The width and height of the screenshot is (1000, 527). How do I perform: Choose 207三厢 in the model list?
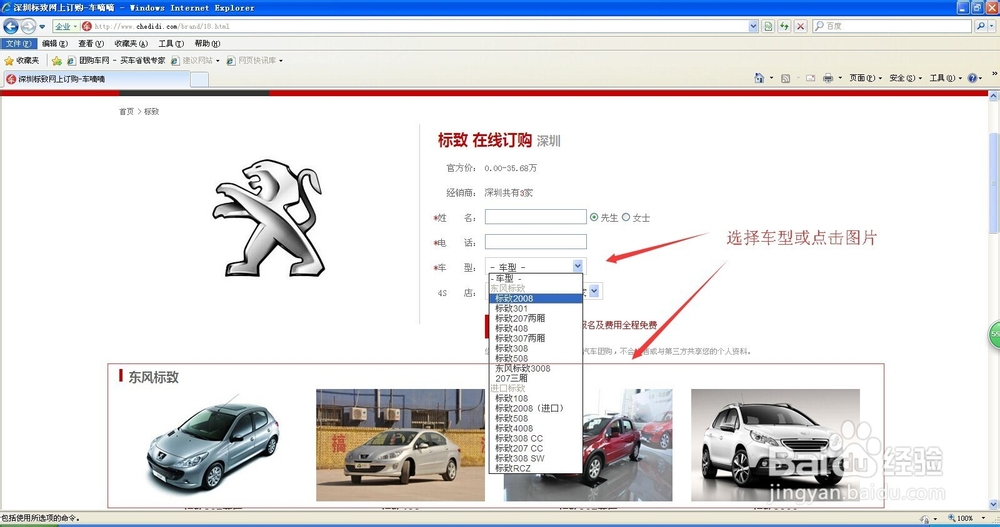pos(536,378)
